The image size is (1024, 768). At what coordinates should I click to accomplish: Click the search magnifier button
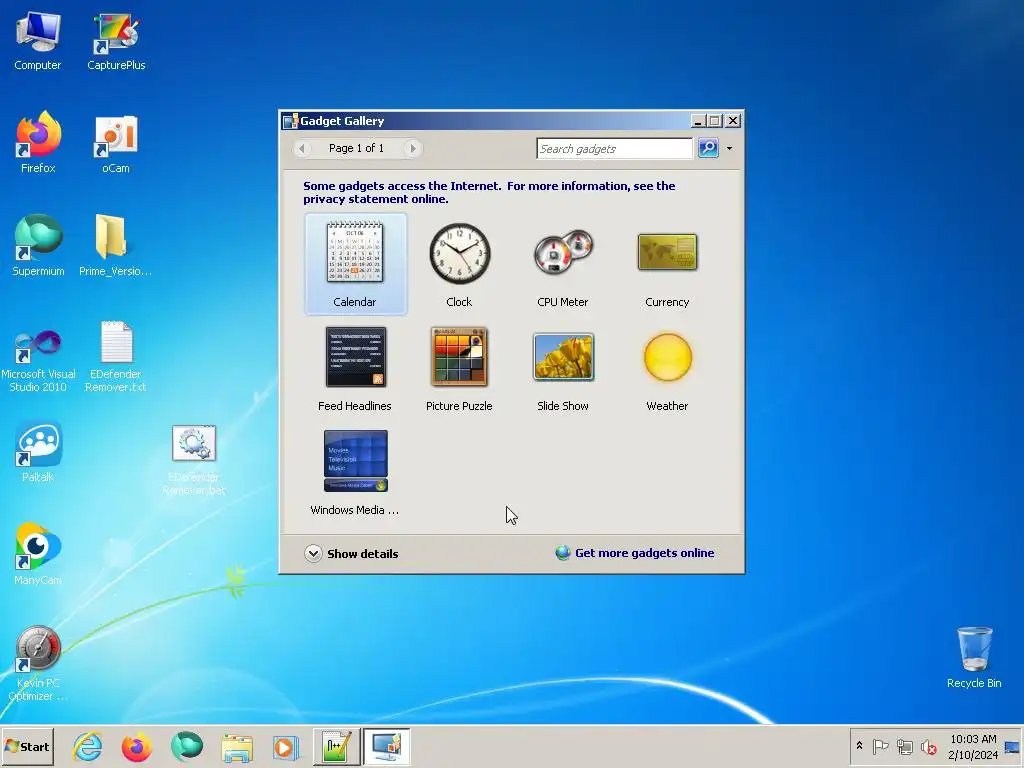[708, 148]
